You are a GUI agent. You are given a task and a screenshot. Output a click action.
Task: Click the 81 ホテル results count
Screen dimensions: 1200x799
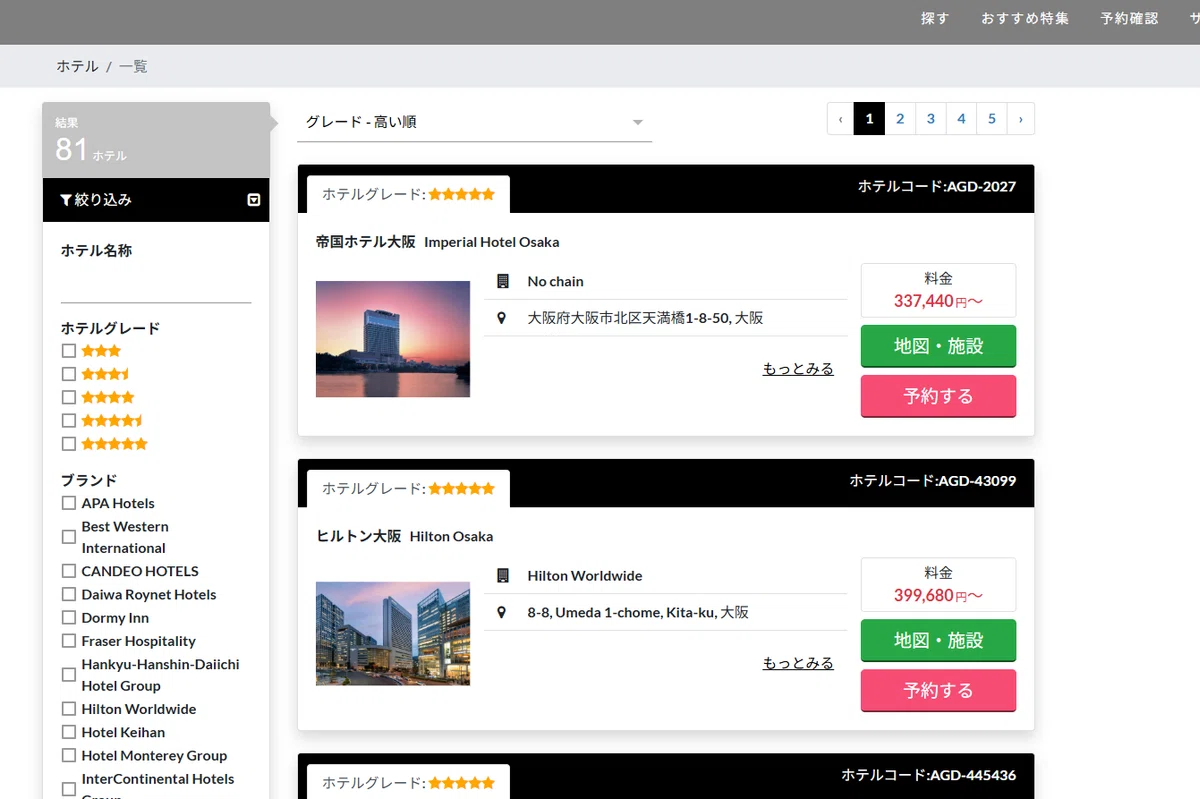(x=91, y=150)
